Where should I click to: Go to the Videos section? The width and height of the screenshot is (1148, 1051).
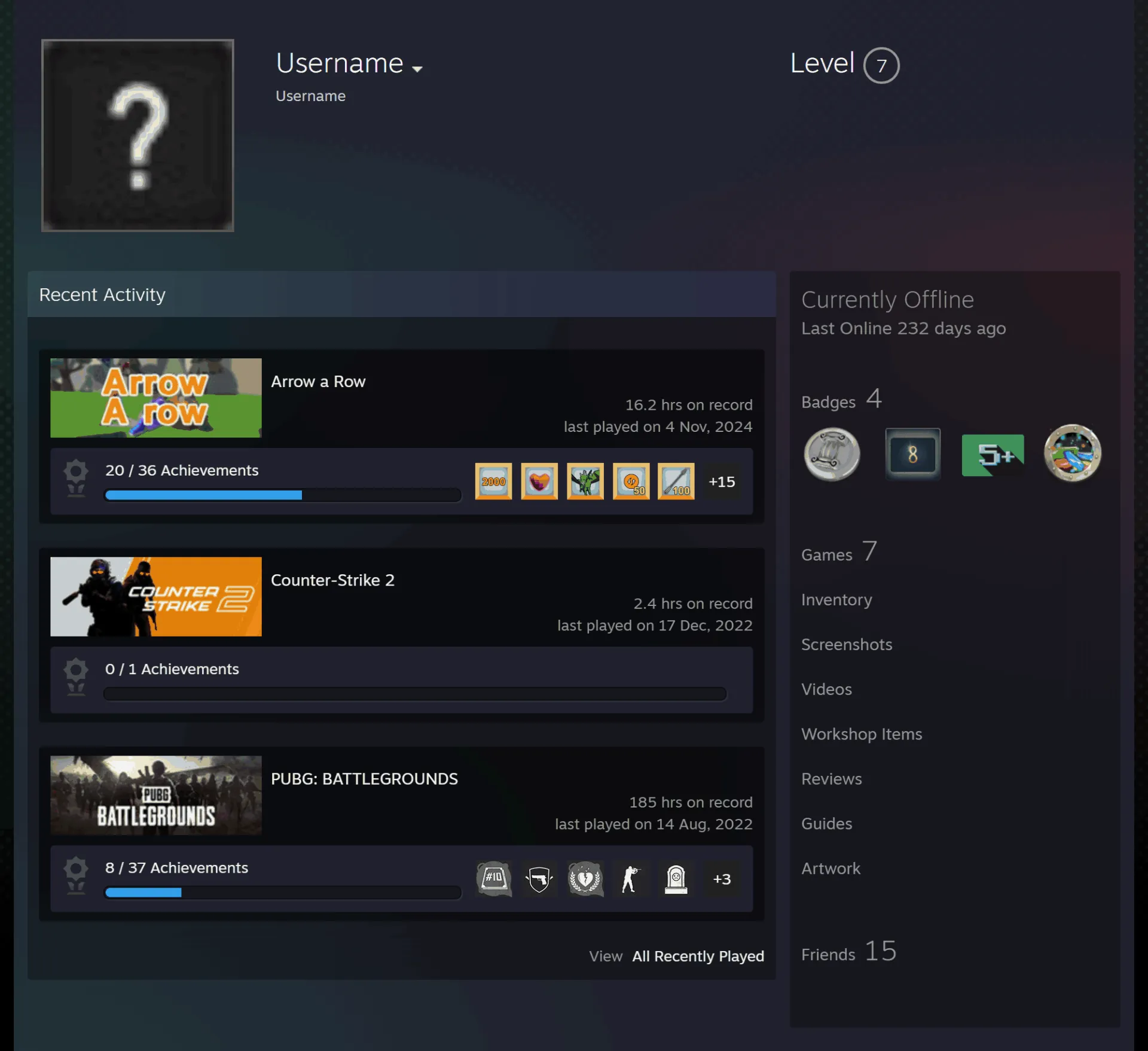[x=826, y=689]
